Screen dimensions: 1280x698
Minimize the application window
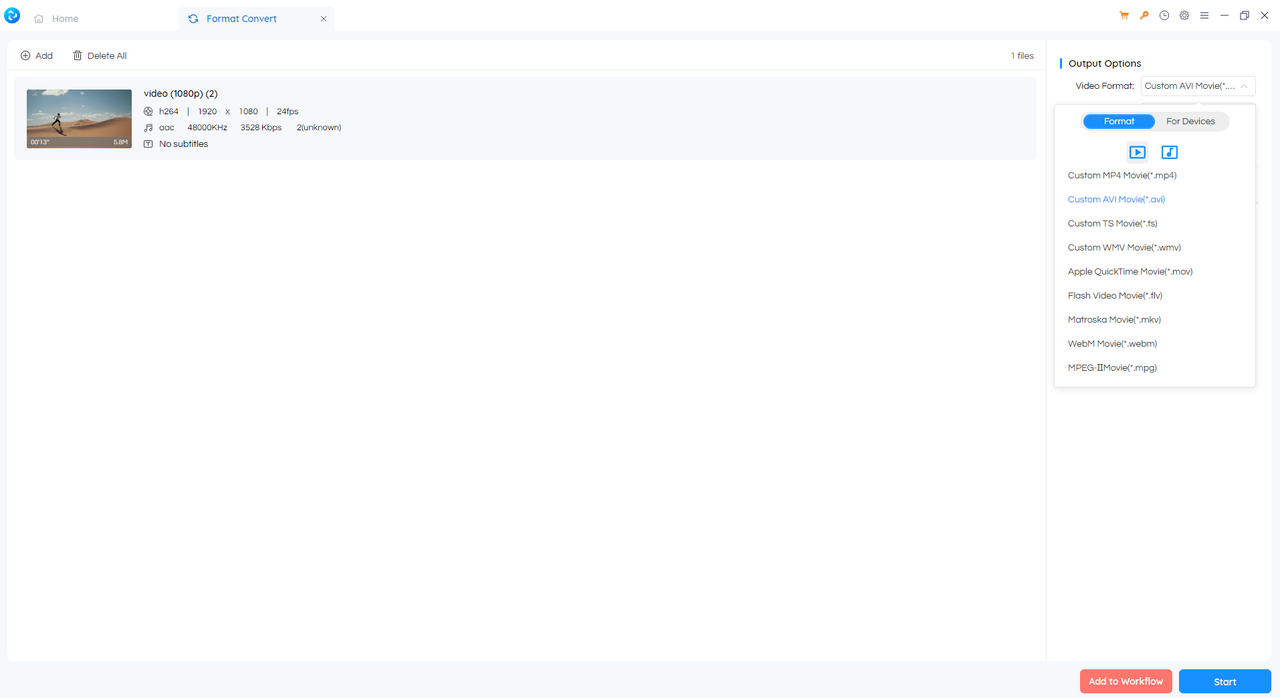coord(1224,16)
